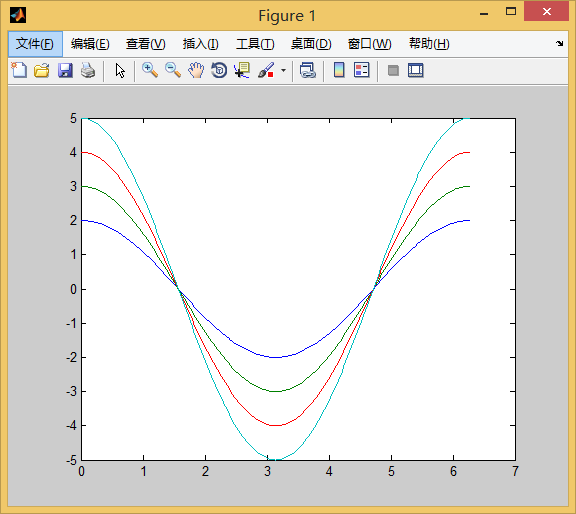Choose the Brush data tool
576x514 pixels.
[266, 70]
